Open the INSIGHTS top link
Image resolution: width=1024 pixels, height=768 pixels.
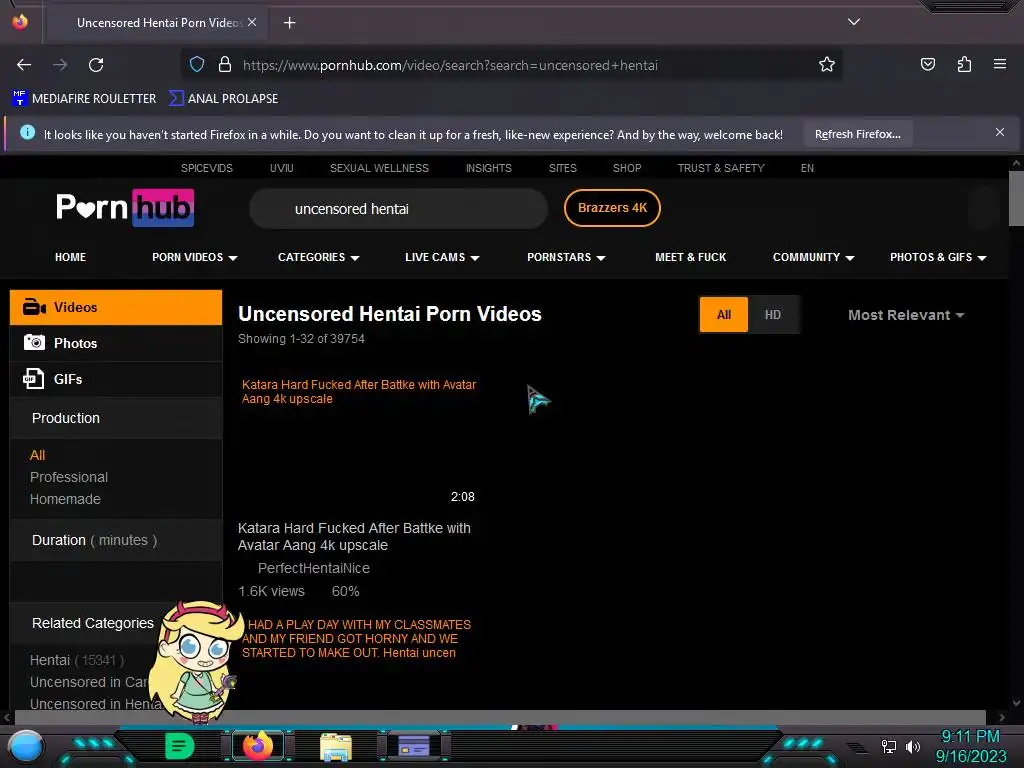(488, 168)
